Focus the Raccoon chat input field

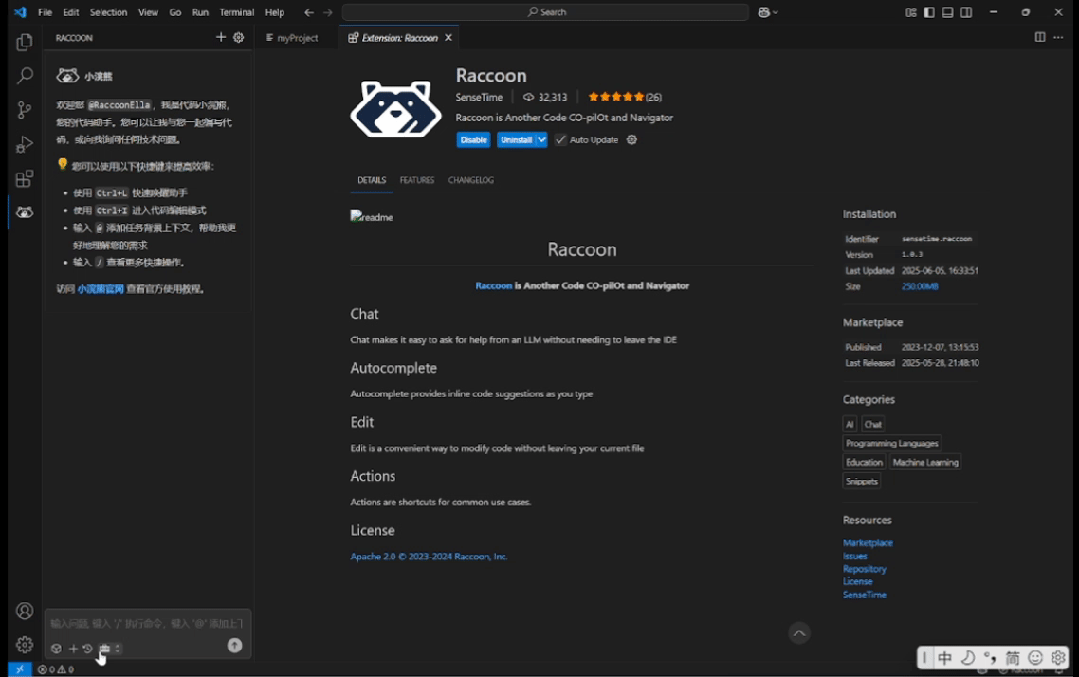(147, 623)
